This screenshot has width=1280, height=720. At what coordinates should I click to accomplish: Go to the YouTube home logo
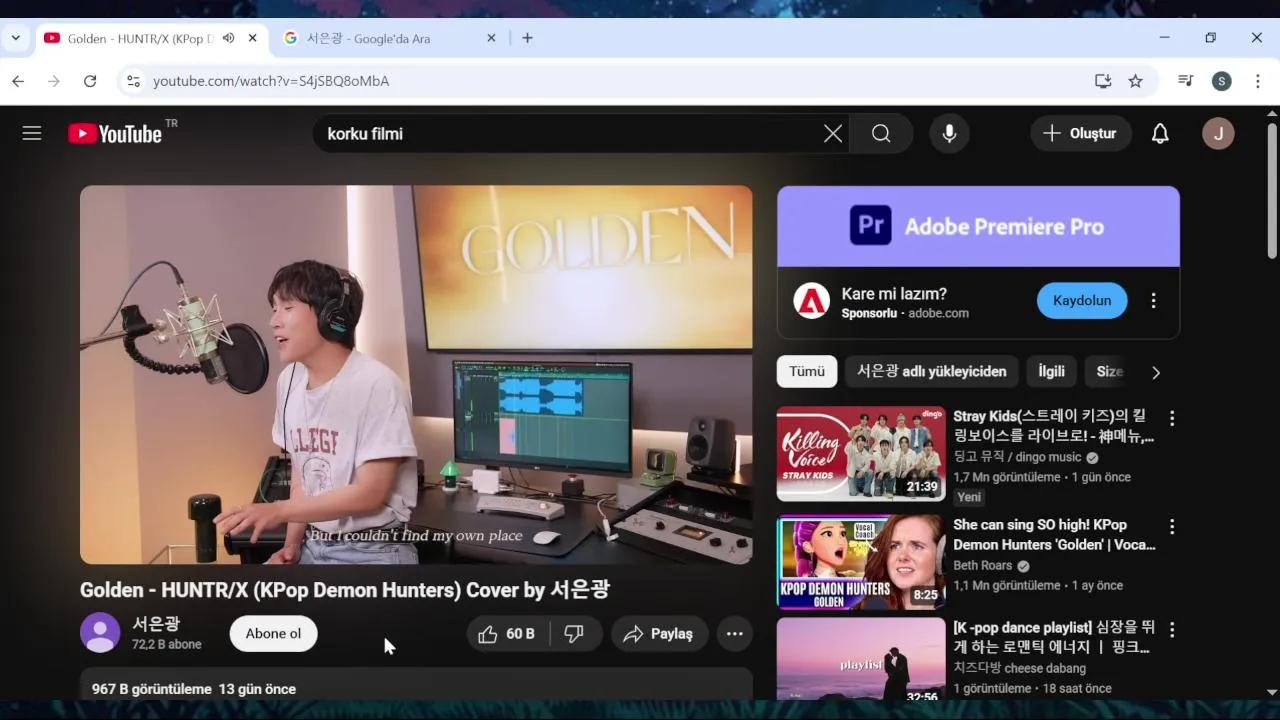(x=115, y=133)
